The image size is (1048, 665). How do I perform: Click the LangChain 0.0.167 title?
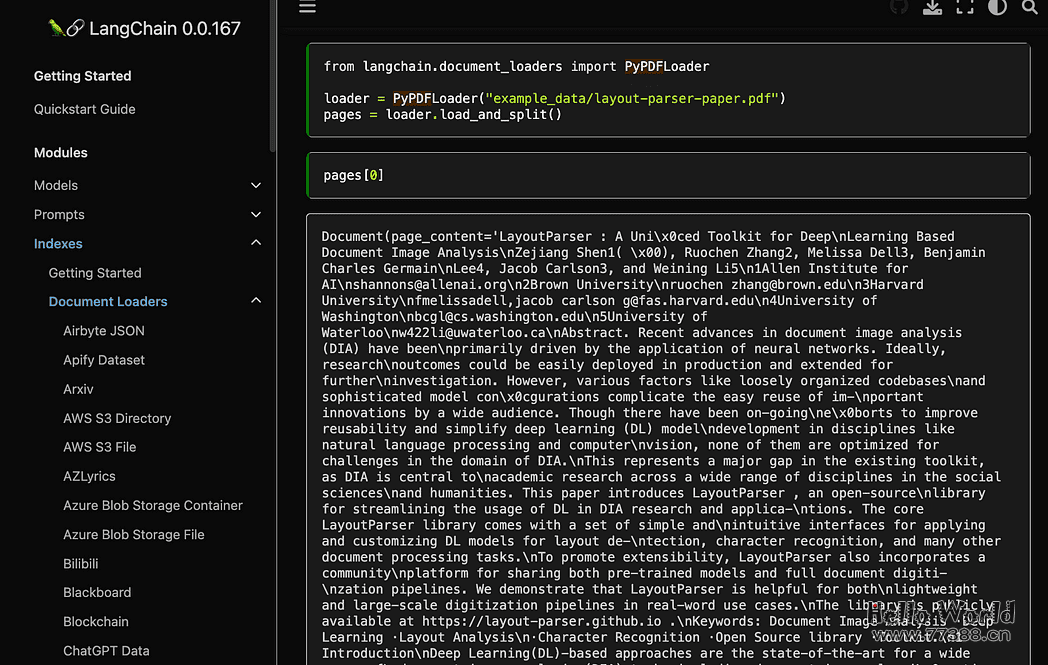click(x=165, y=28)
